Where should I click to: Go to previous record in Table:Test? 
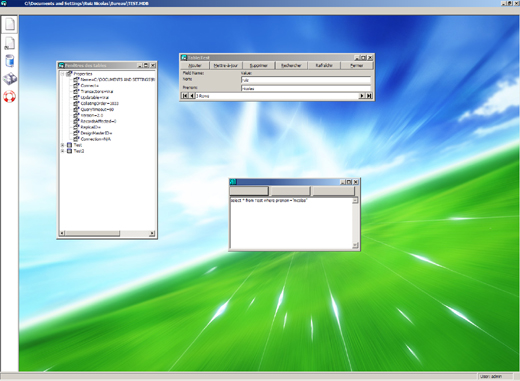point(192,96)
